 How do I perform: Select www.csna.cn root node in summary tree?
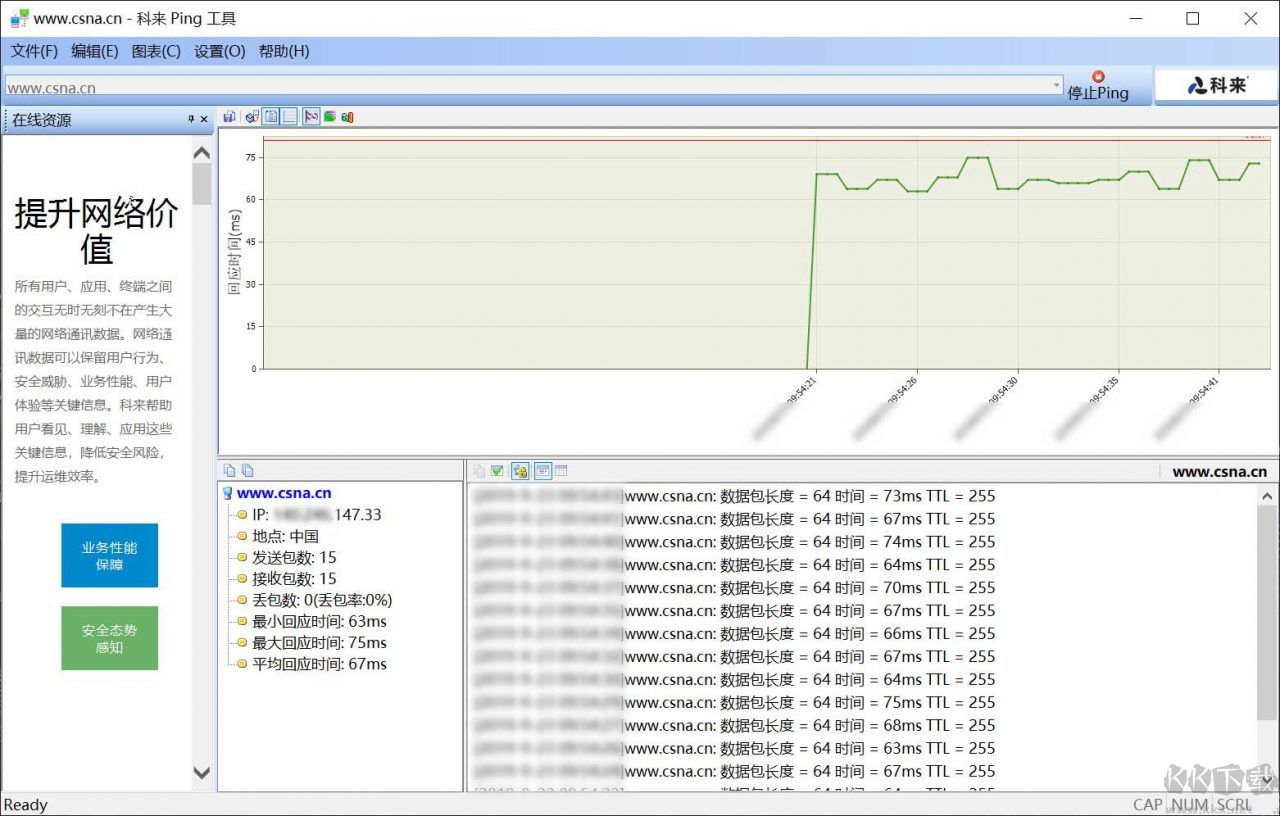[x=284, y=493]
